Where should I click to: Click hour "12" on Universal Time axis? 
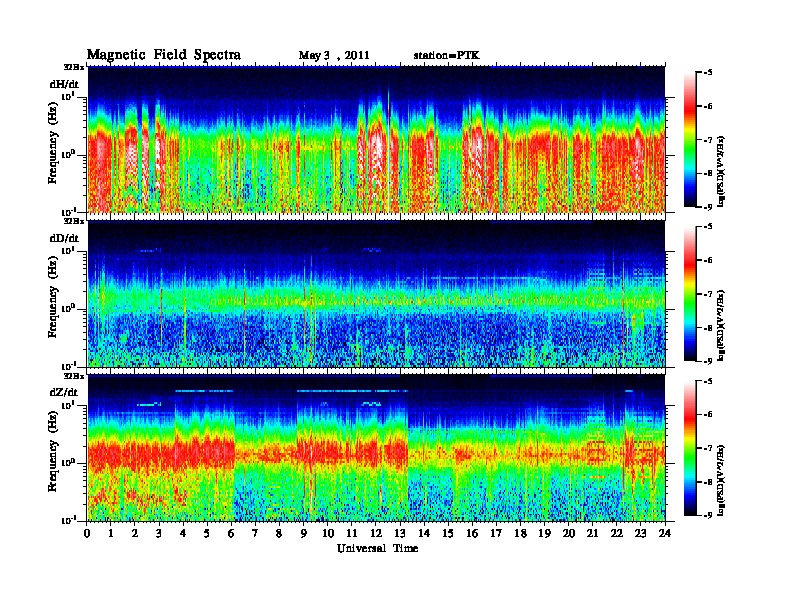coord(375,533)
